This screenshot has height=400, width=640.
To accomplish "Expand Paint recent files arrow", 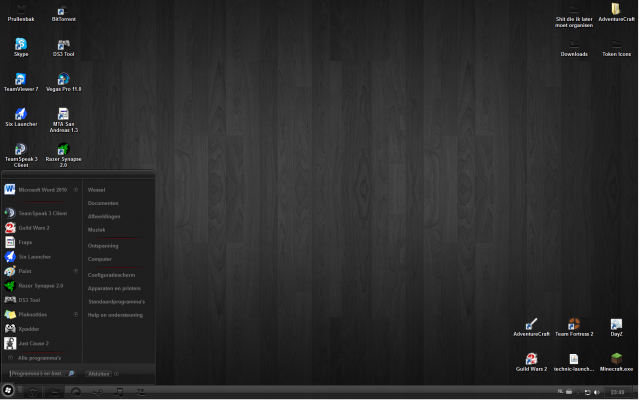I will point(76,270).
